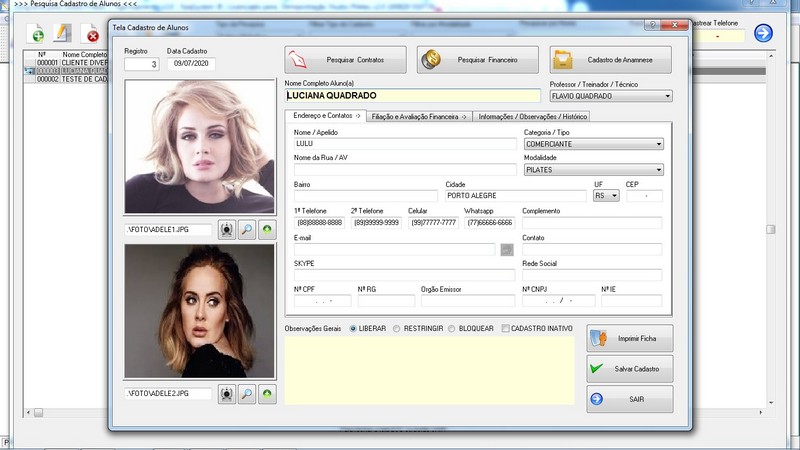Click Salvar Cadastro button
Image resolution: width=800 pixels, height=450 pixels.
pyautogui.click(x=630, y=368)
